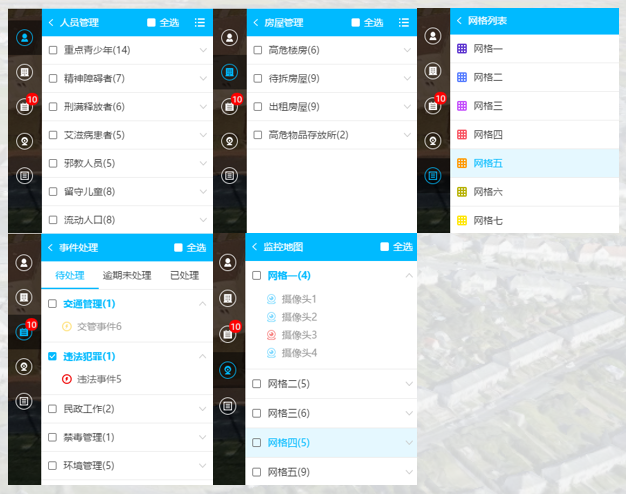Expand the 民政工作(2) category chevron

[201, 409]
